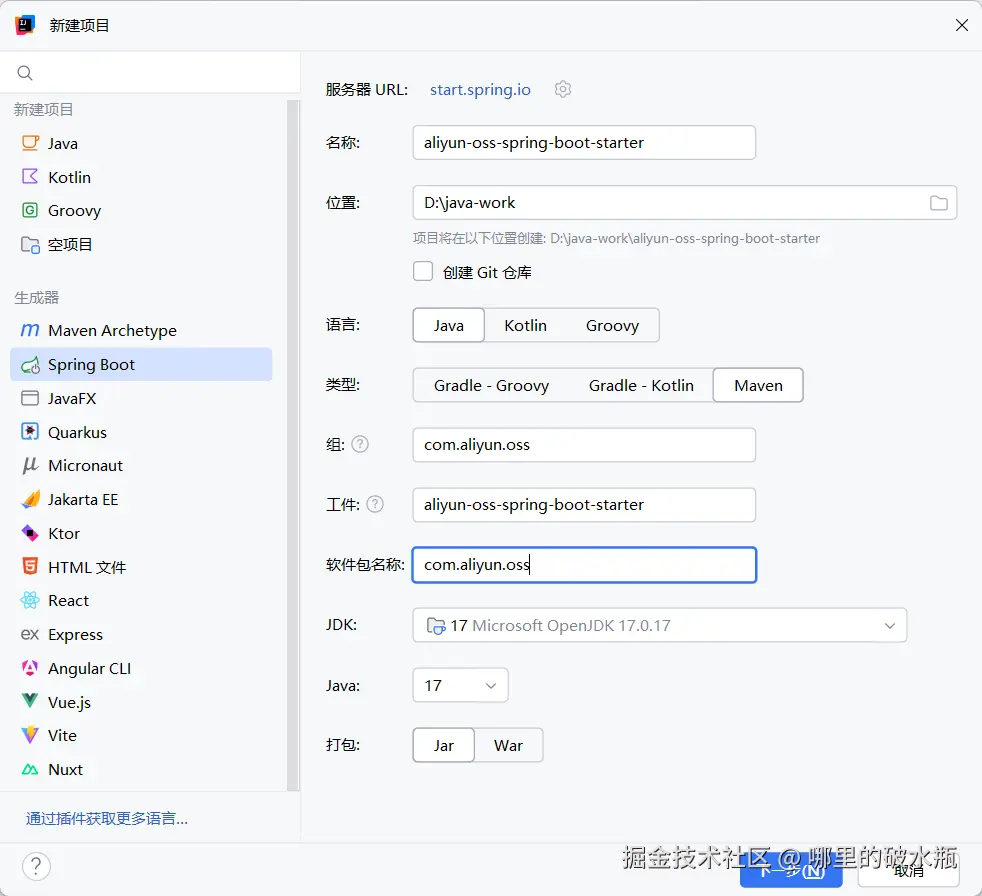
Task: Click the Nuxt mountain icon
Action: click(x=30, y=769)
